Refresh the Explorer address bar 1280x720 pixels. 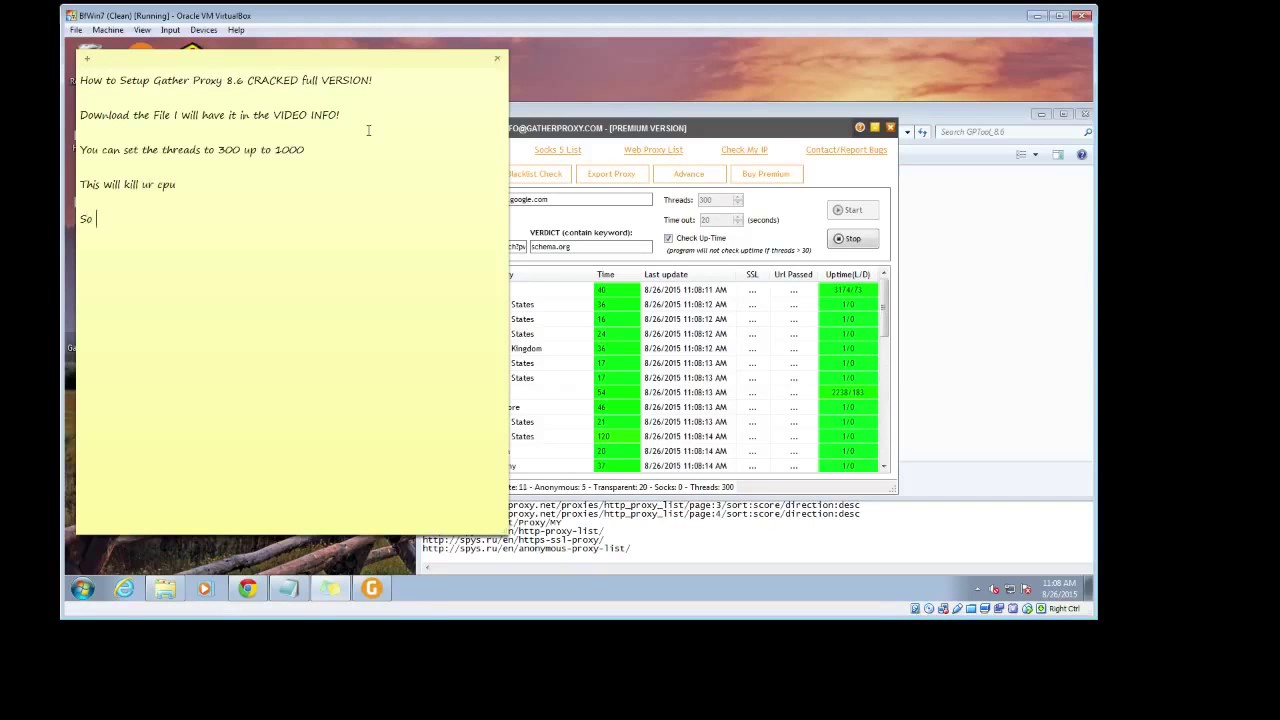click(x=922, y=132)
